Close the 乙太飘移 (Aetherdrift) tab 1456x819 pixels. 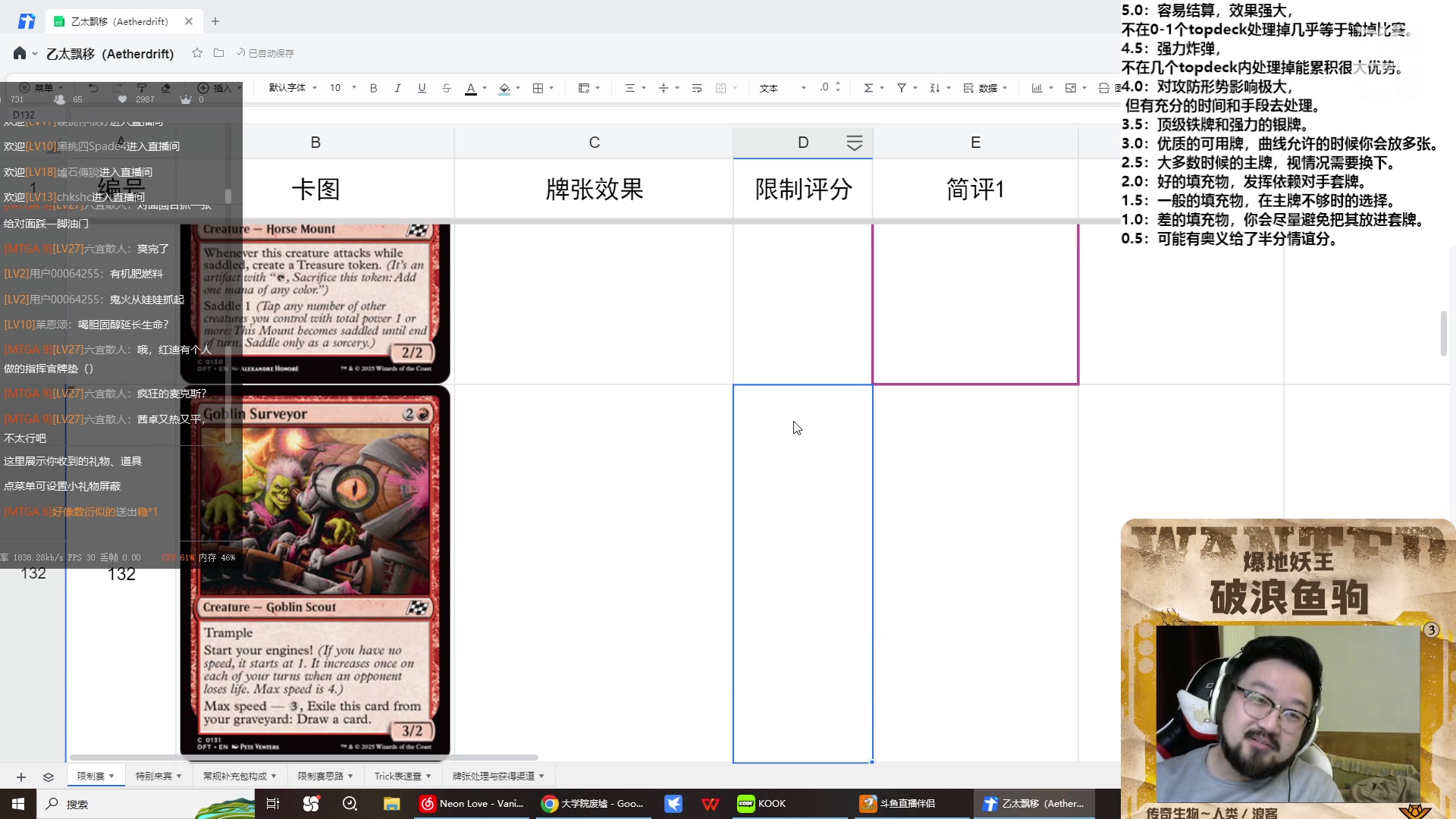[189, 21]
